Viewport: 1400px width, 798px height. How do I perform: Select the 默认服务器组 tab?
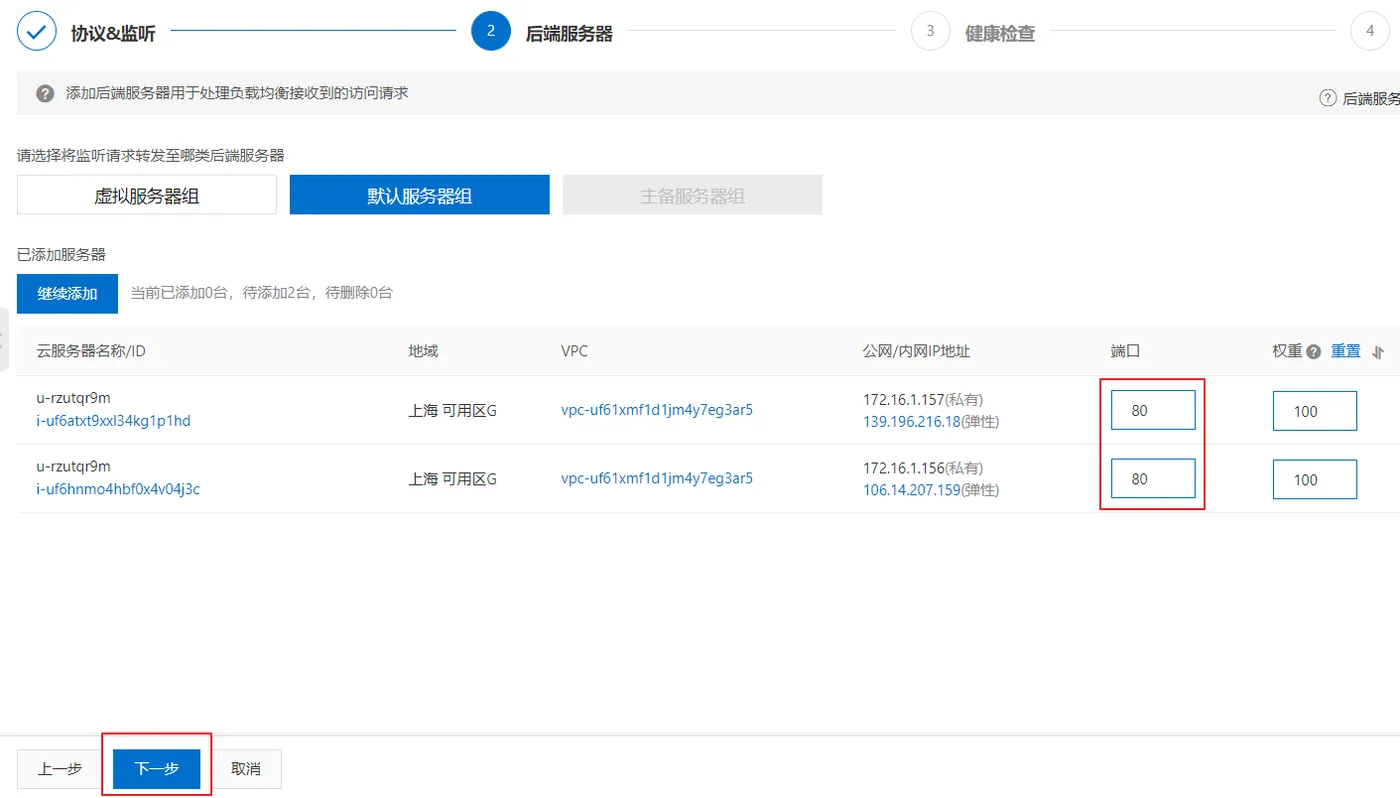tap(420, 195)
